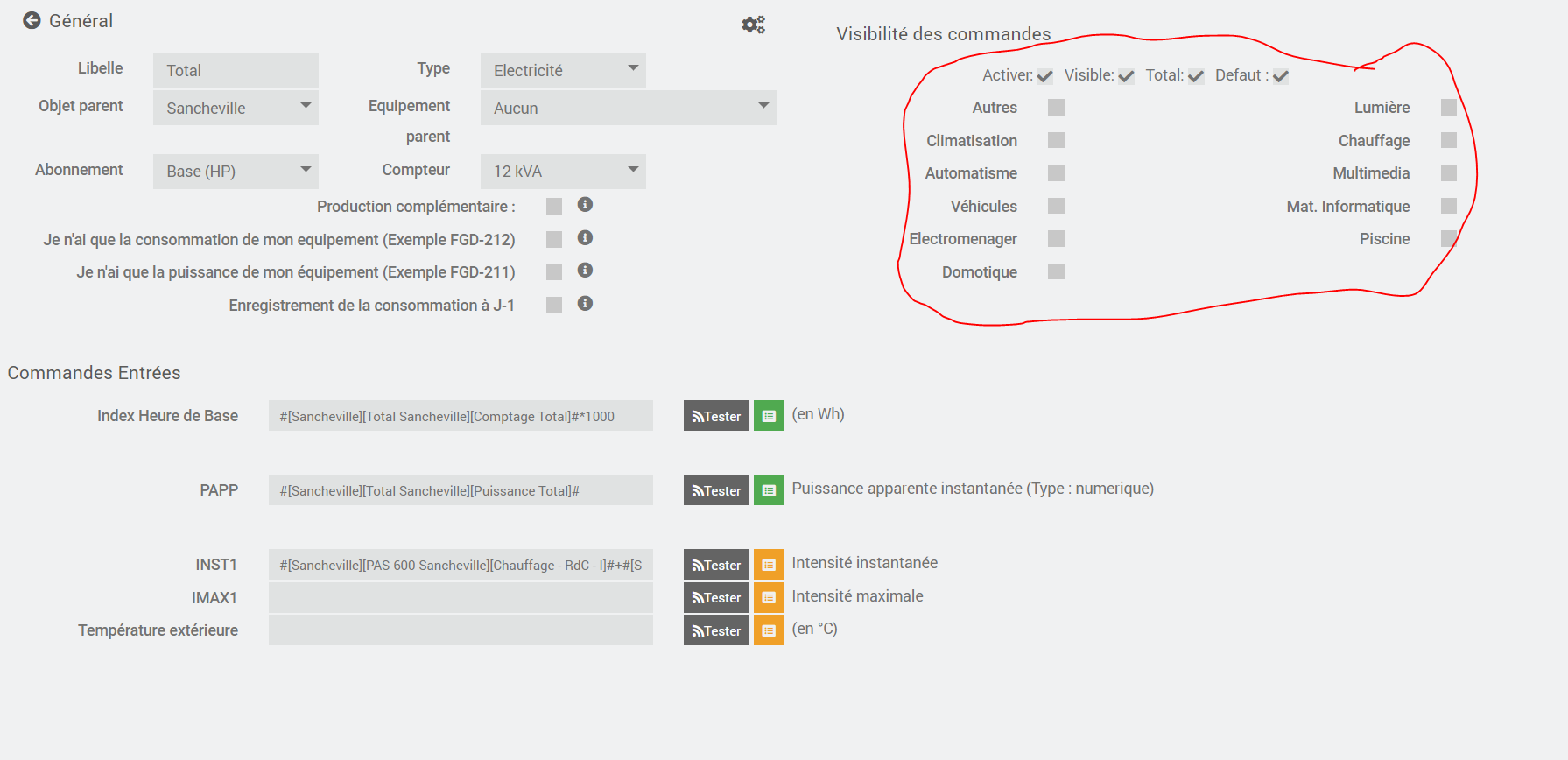Enable the Electromenager checkbox
Screen dimensions: 1568x760
(x=1057, y=238)
